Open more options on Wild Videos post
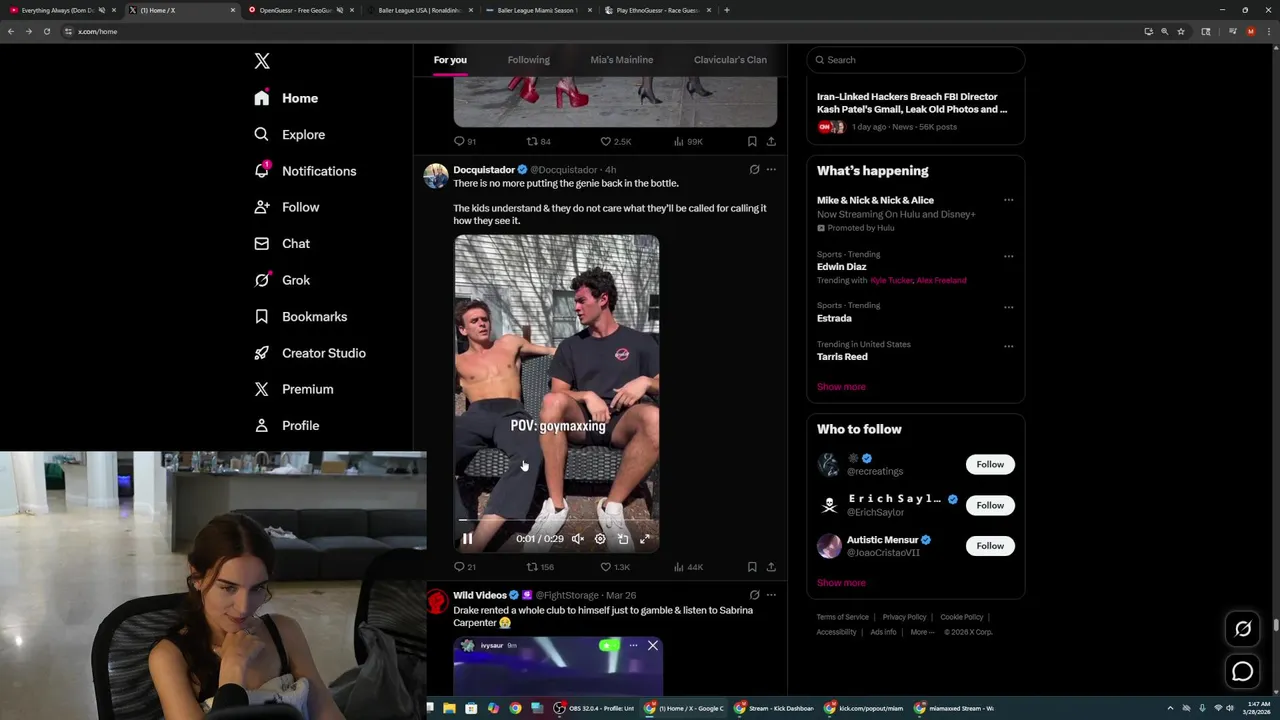Image resolution: width=1280 pixels, height=720 pixels. [x=771, y=595]
